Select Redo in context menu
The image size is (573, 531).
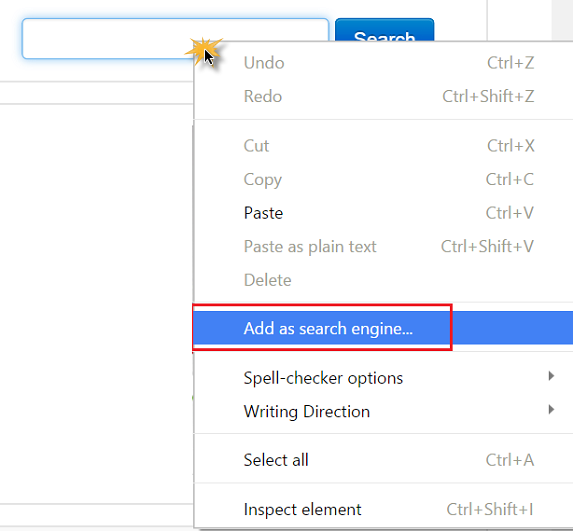[x=383, y=96]
